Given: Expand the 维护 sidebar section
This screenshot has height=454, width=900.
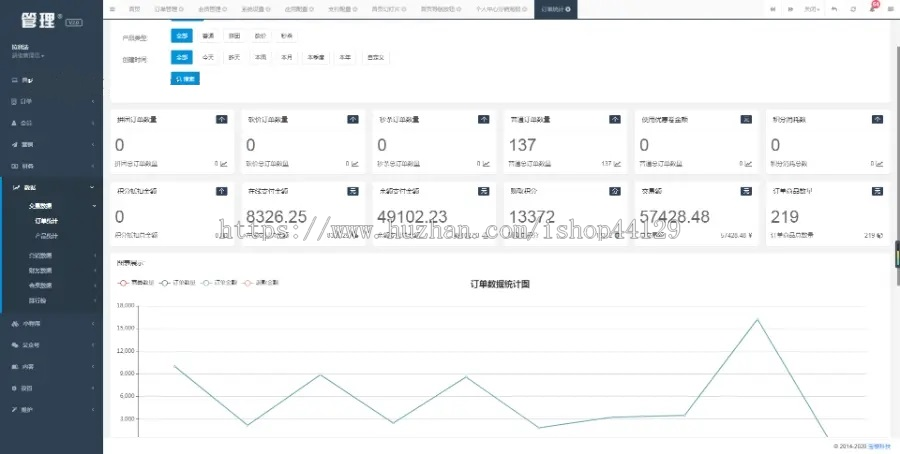Looking at the screenshot, I should coord(52,410).
